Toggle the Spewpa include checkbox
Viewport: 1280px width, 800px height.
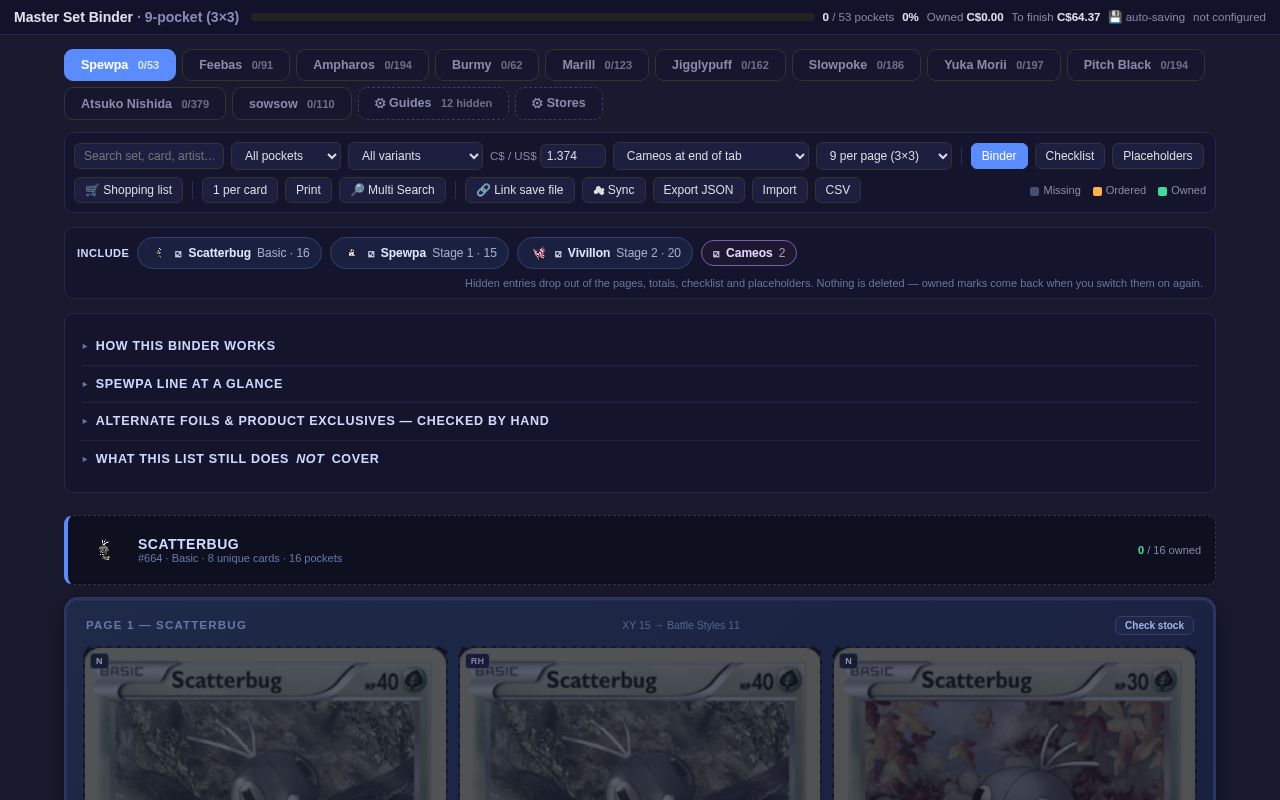[x=371, y=254]
